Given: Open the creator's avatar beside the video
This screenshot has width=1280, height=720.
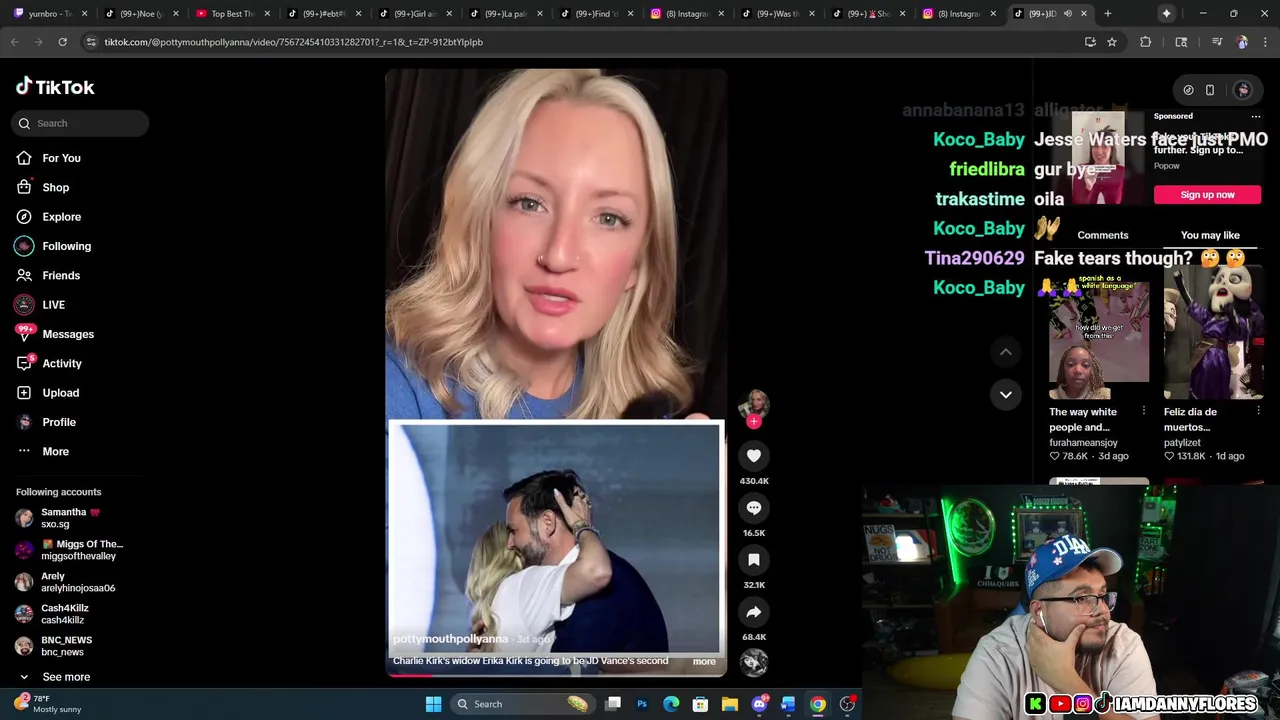Looking at the screenshot, I should click(754, 403).
